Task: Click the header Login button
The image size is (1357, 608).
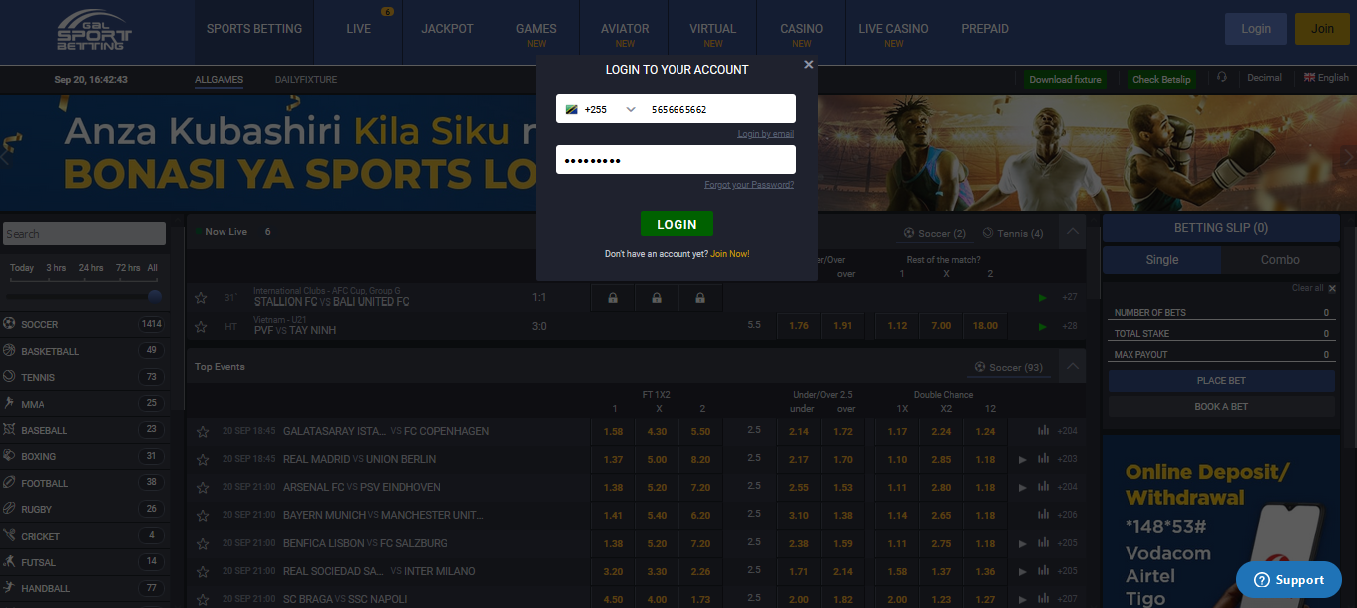Action: [1256, 29]
